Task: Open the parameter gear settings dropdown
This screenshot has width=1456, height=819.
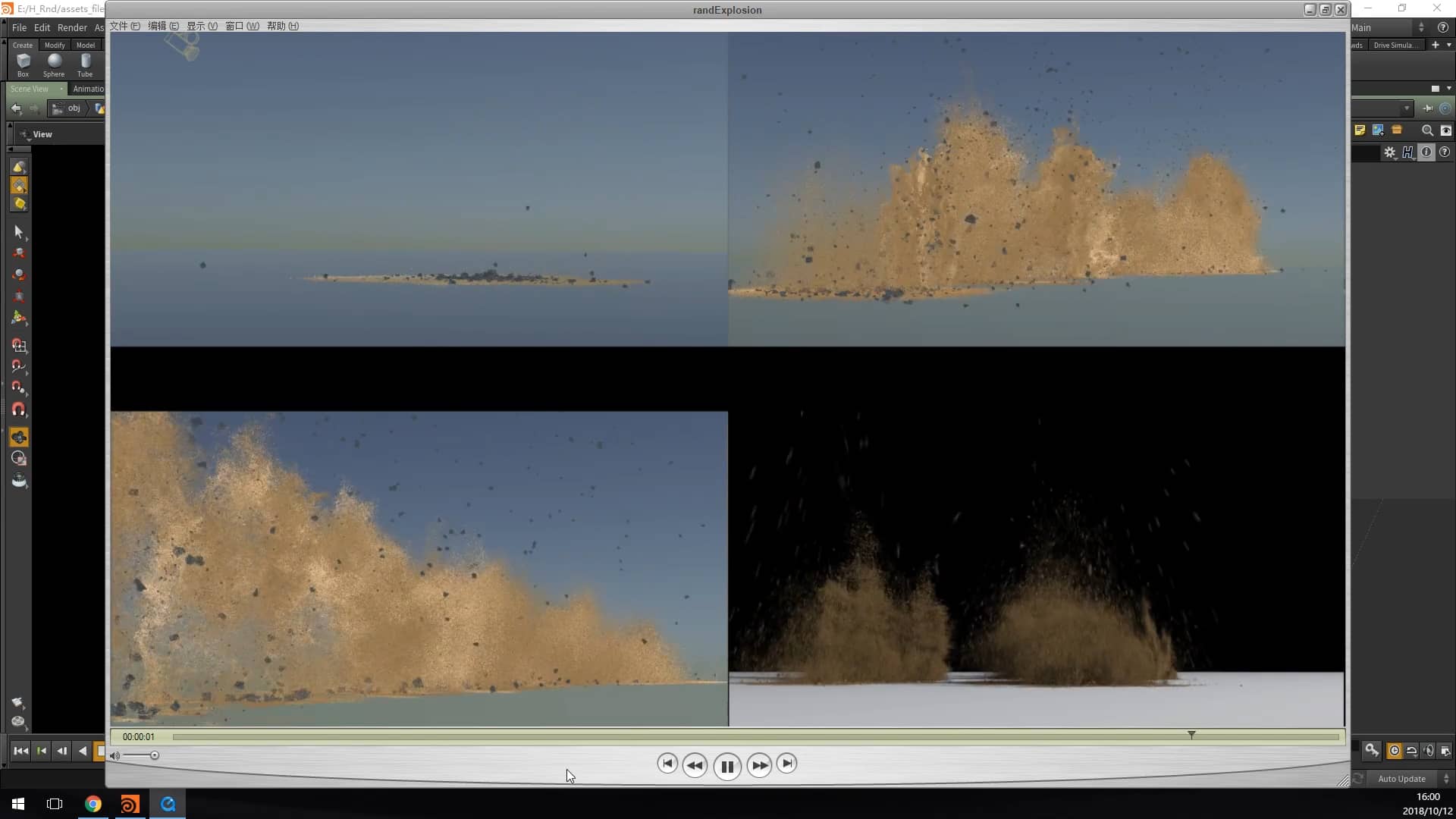Action: (x=1390, y=152)
